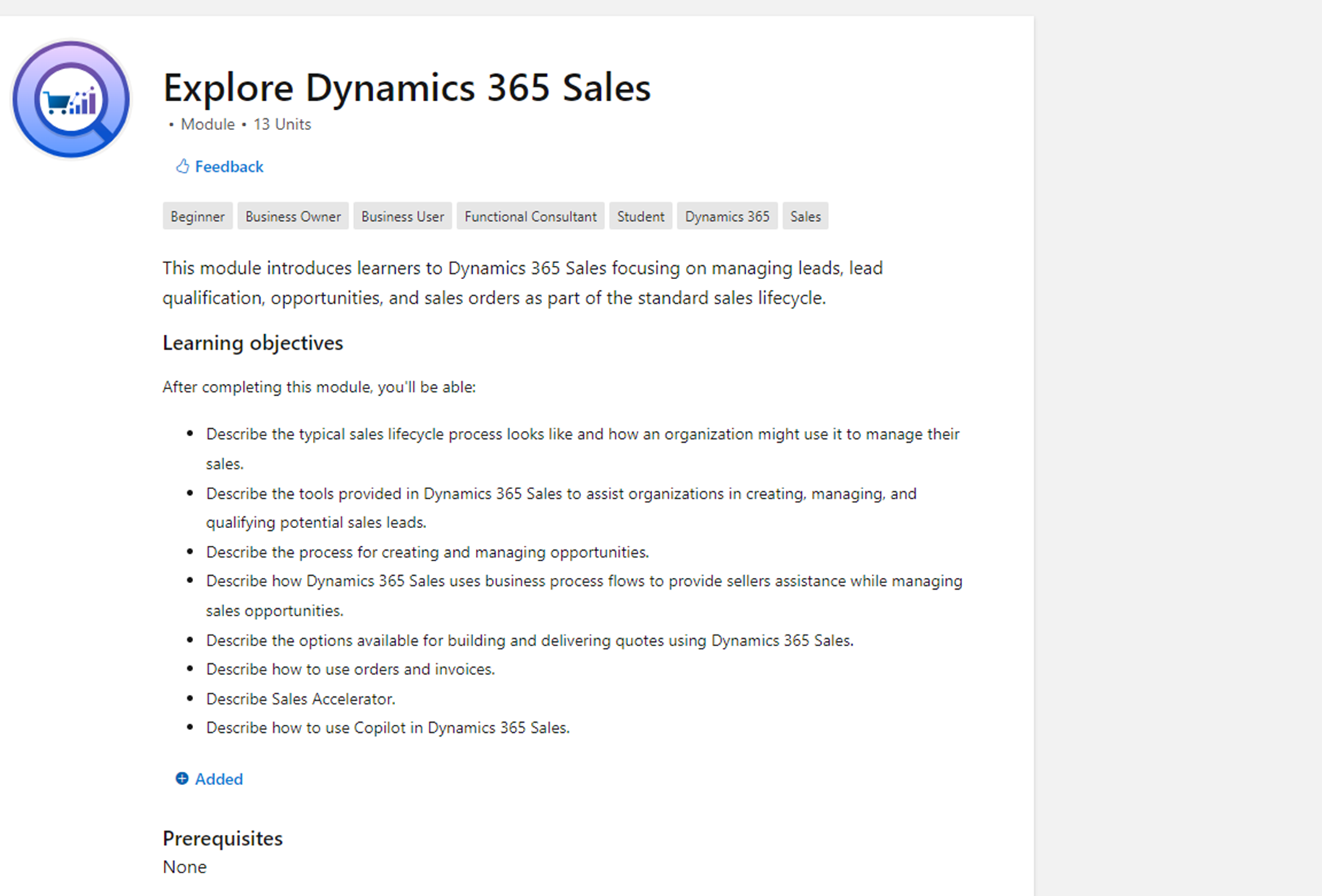Image resolution: width=1322 pixels, height=896 pixels.
Task: Click the Explore Dynamics 365 Sales module badge
Action: (71, 99)
